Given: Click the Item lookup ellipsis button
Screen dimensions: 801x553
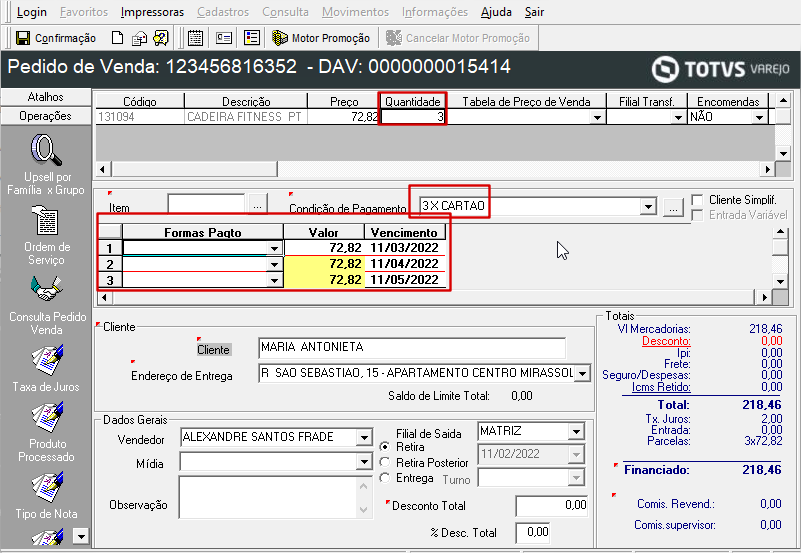Looking at the screenshot, I should point(257,206).
